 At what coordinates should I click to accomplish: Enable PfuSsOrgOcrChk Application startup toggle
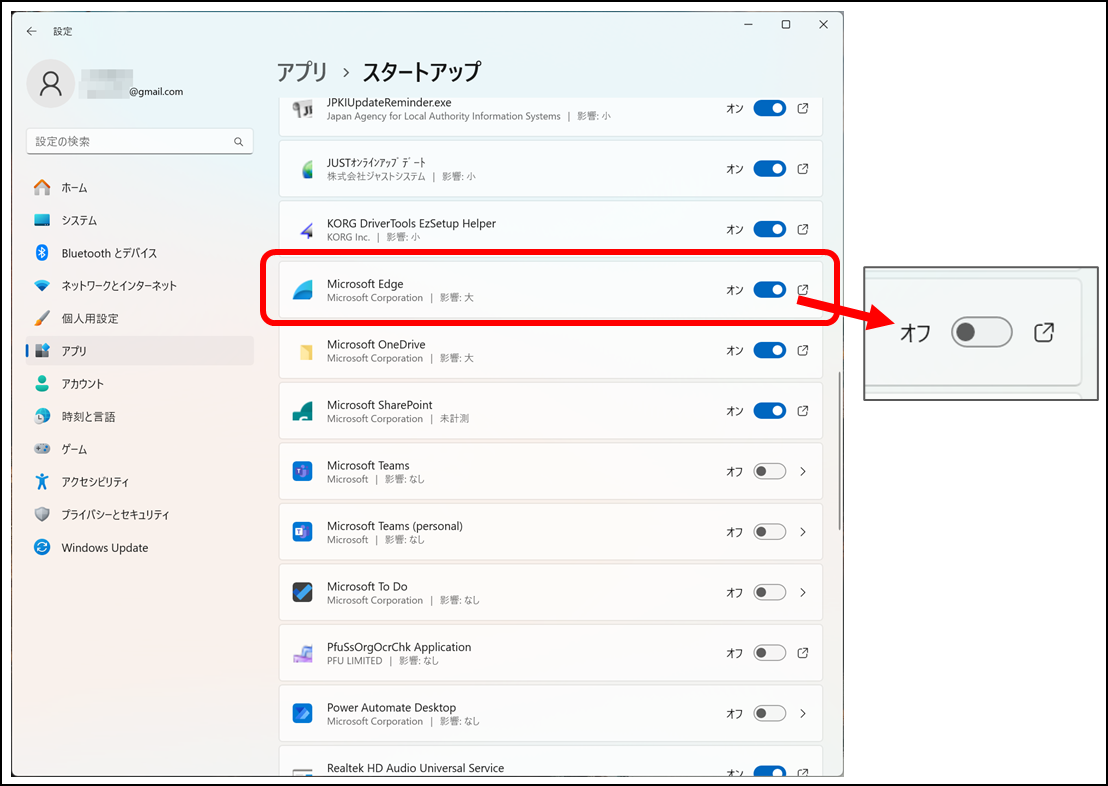pos(770,653)
